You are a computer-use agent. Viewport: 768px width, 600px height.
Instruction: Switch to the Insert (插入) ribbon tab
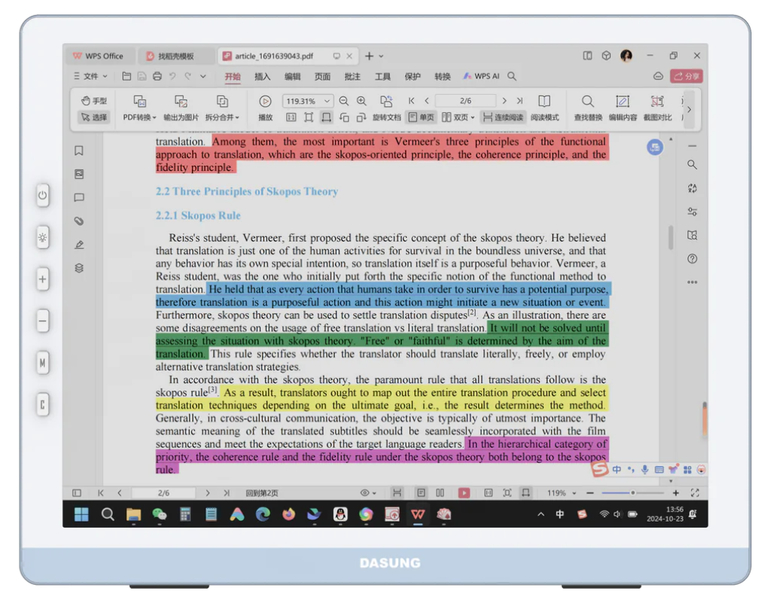(x=262, y=76)
